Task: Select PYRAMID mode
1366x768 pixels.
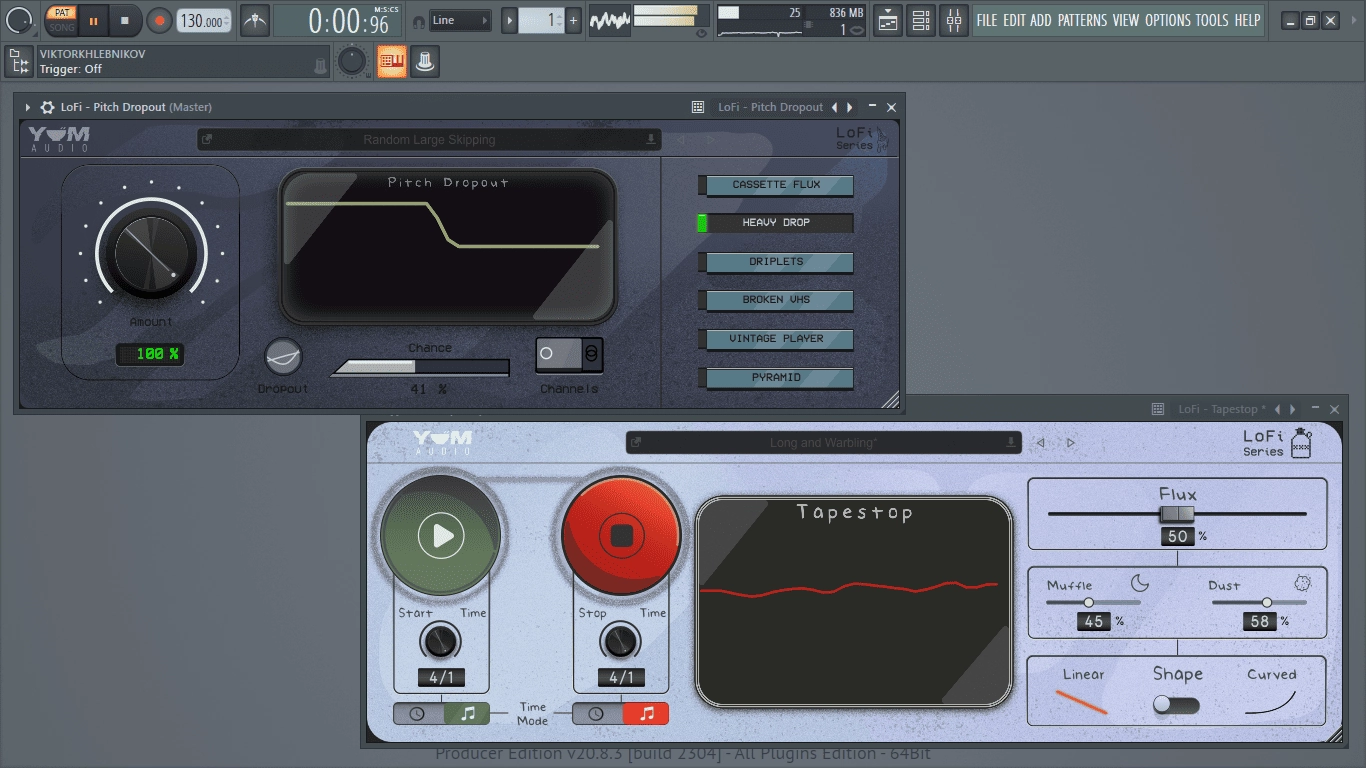Action: [776, 378]
